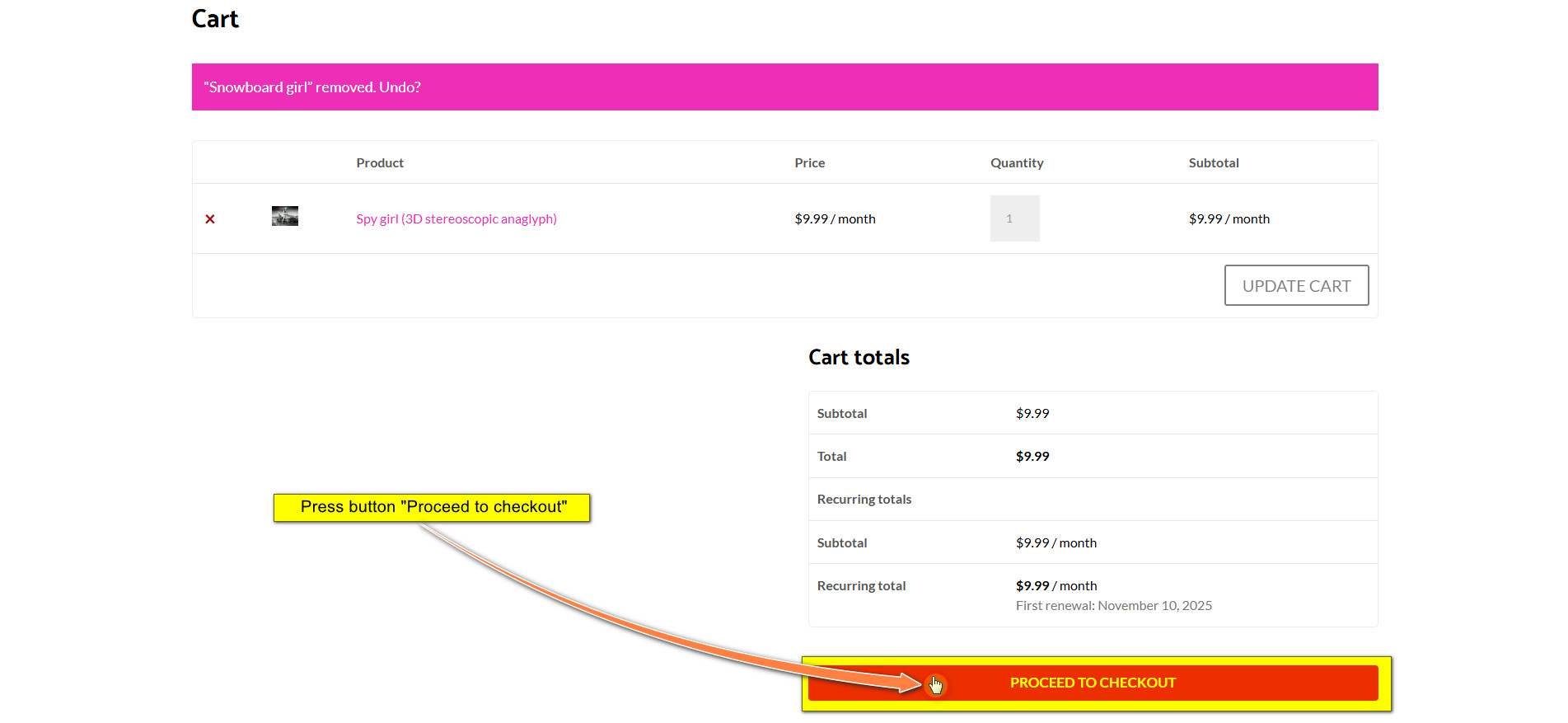Viewport: 1568px width, 723px height.
Task: Click the pink removal notification banner
Action: (x=824, y=87)
